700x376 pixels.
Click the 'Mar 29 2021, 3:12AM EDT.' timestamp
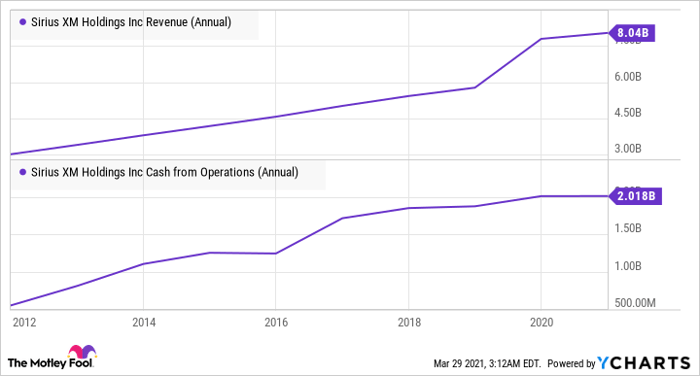coord(487,363)
